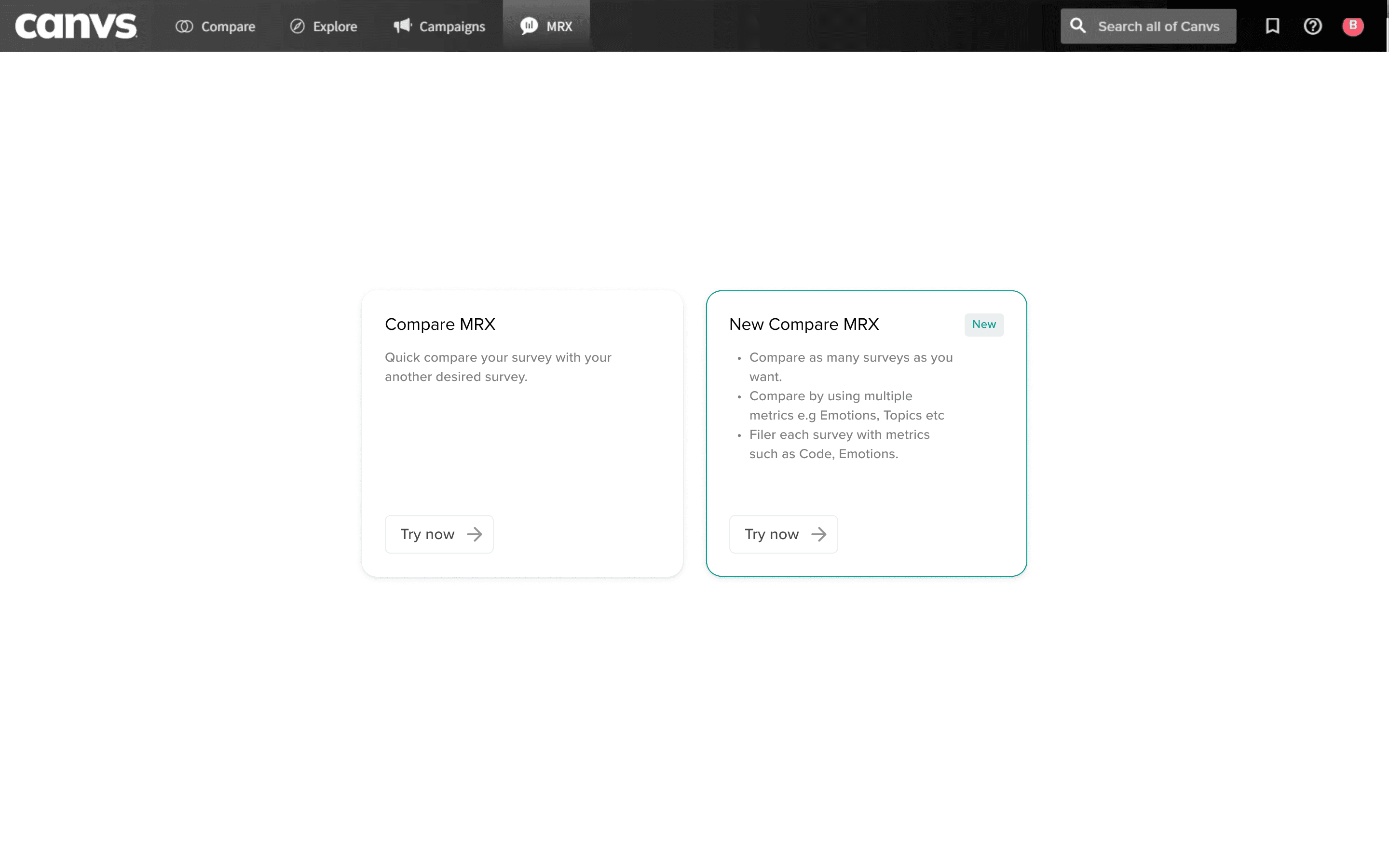Open the user avatar B menu
This screenshot has height=868, width=1389.
click(x=1353, y=26)
